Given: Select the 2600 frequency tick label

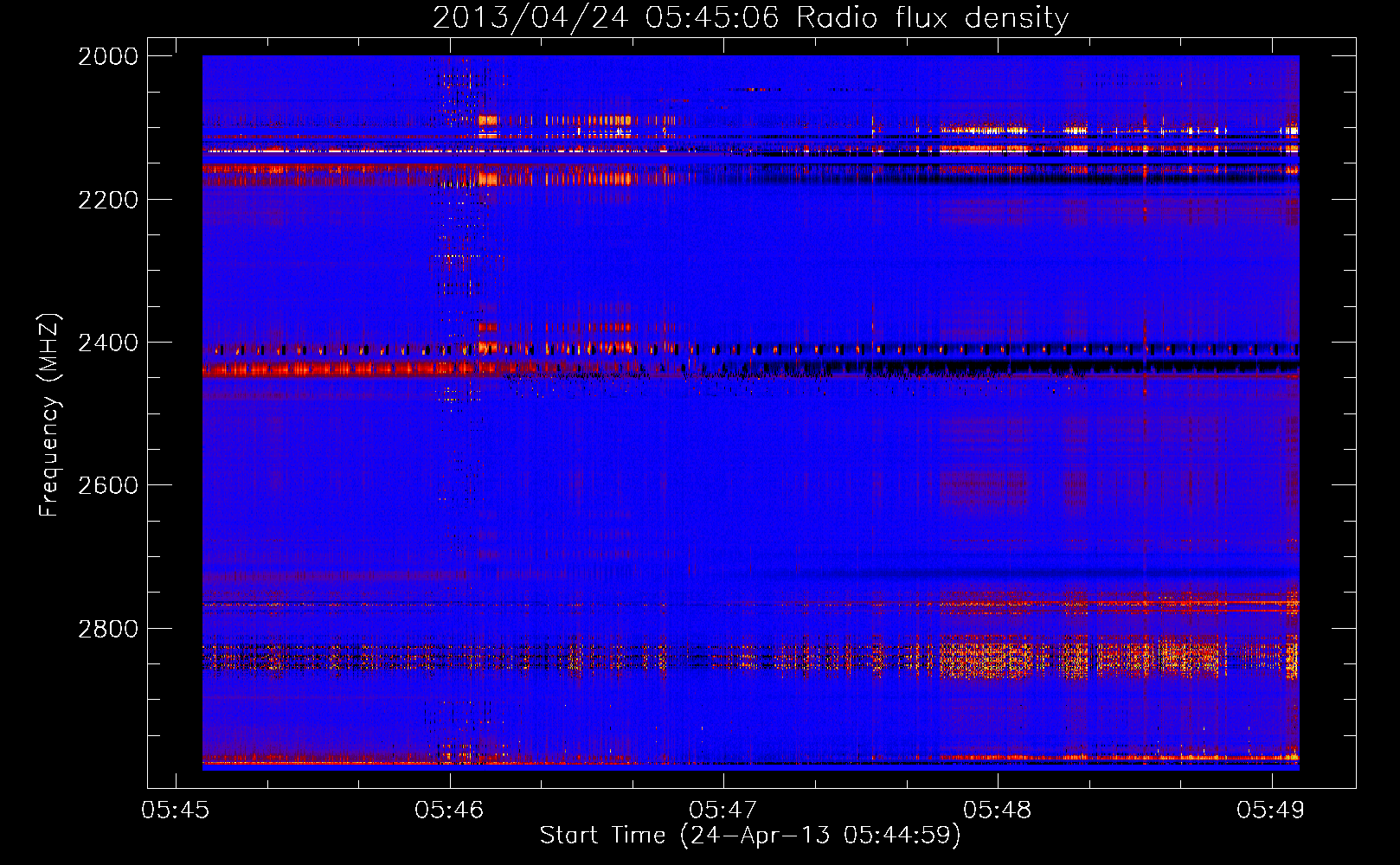Looking at the screenshot, I should [x=108, y=485].
